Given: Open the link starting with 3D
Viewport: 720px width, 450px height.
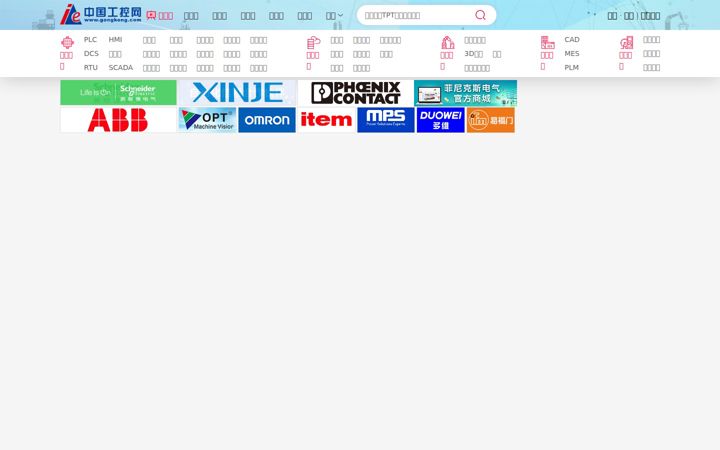Looking at the screenshot, I should (x=473, y=54).
